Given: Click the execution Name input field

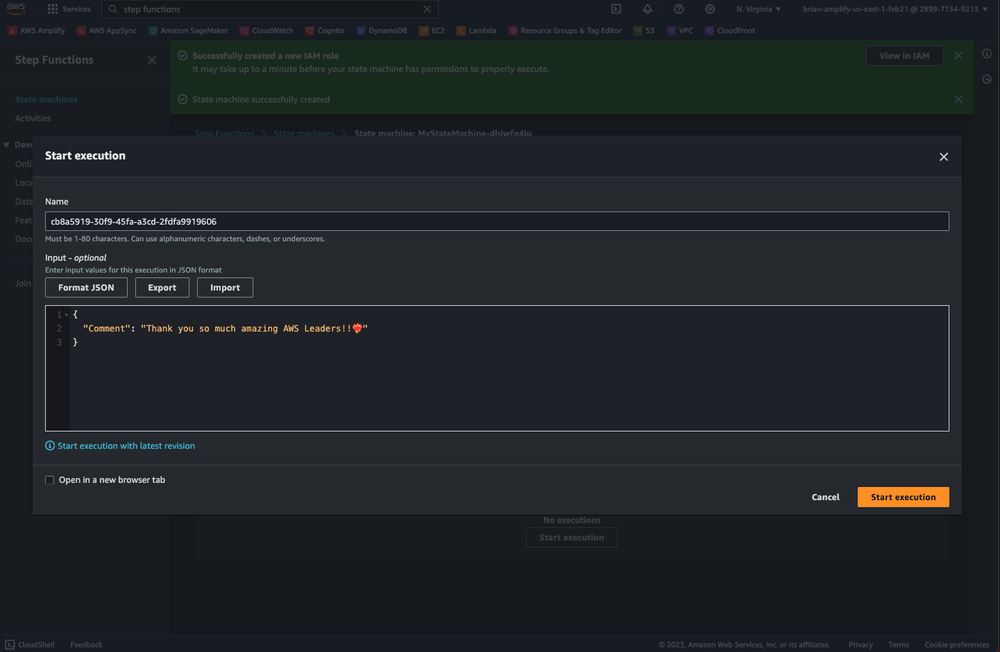Looking at the screenshot, I should (x=497, y=221).
